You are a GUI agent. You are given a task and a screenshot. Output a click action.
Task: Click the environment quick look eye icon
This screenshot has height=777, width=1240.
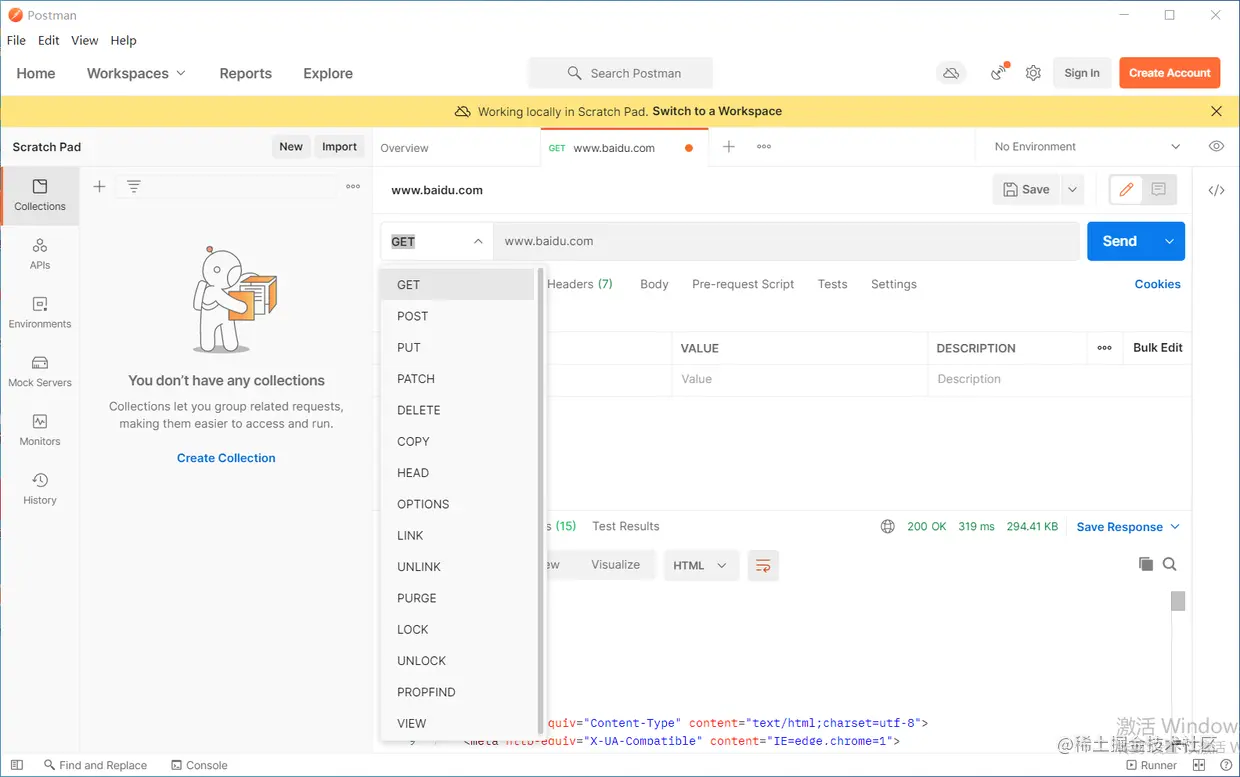1216,146
